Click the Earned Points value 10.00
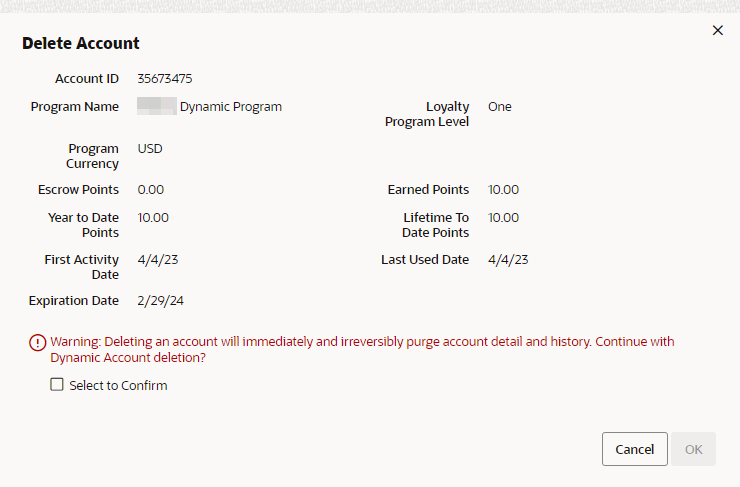The width and height of the screenshot is (740, 487). click(x=503, y=190)
